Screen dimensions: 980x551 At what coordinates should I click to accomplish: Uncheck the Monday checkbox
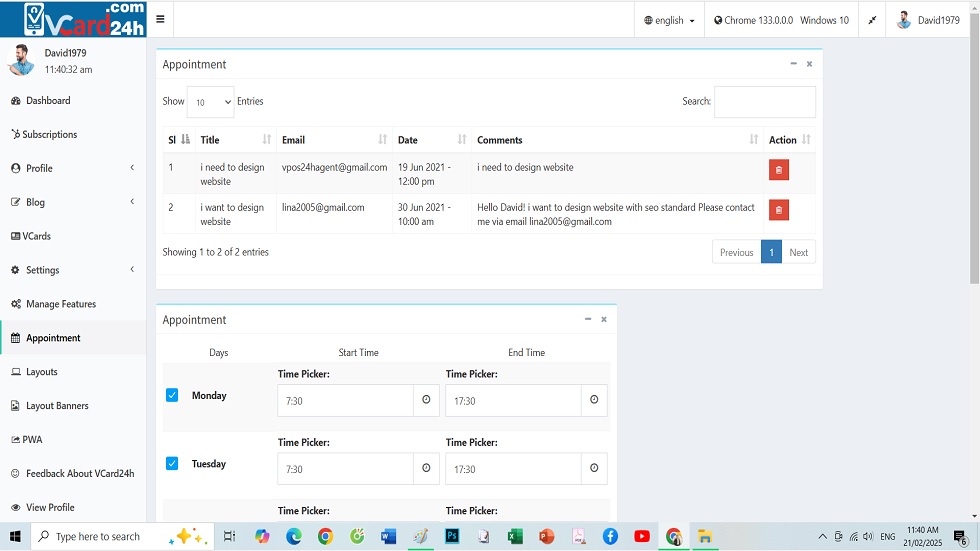click(x=172, y=395)
